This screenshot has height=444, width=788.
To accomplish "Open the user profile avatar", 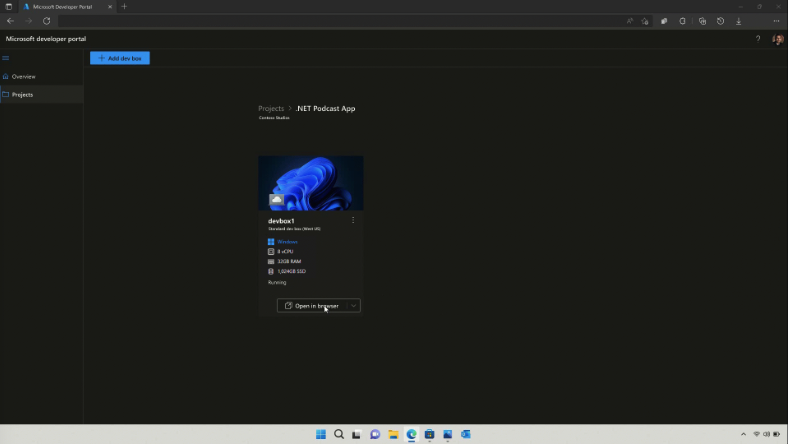I will click(x=777, y=39).
